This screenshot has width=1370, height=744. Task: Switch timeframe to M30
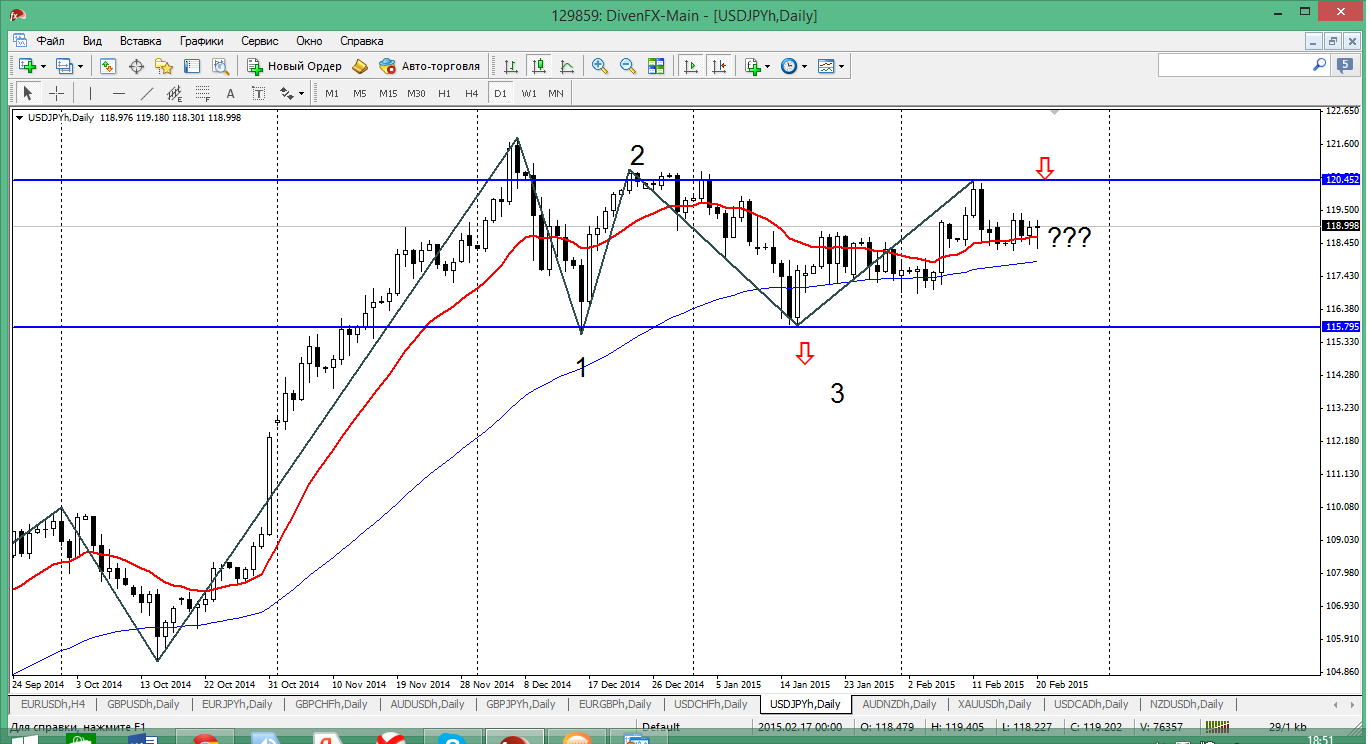[416, 93]
